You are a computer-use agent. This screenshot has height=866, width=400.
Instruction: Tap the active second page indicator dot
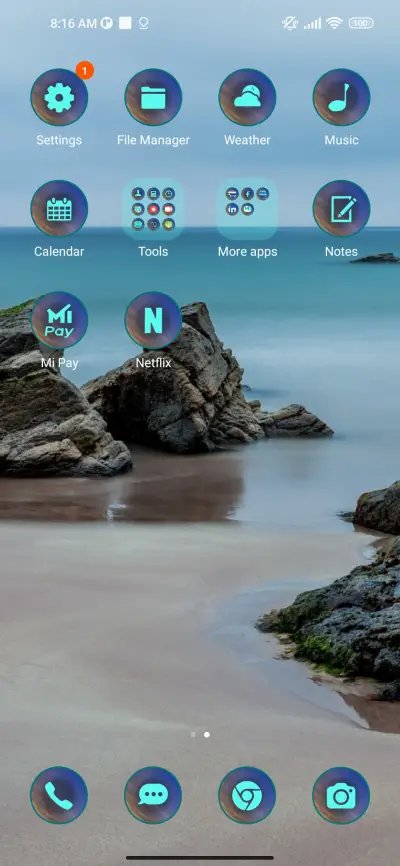pos(207,735)
